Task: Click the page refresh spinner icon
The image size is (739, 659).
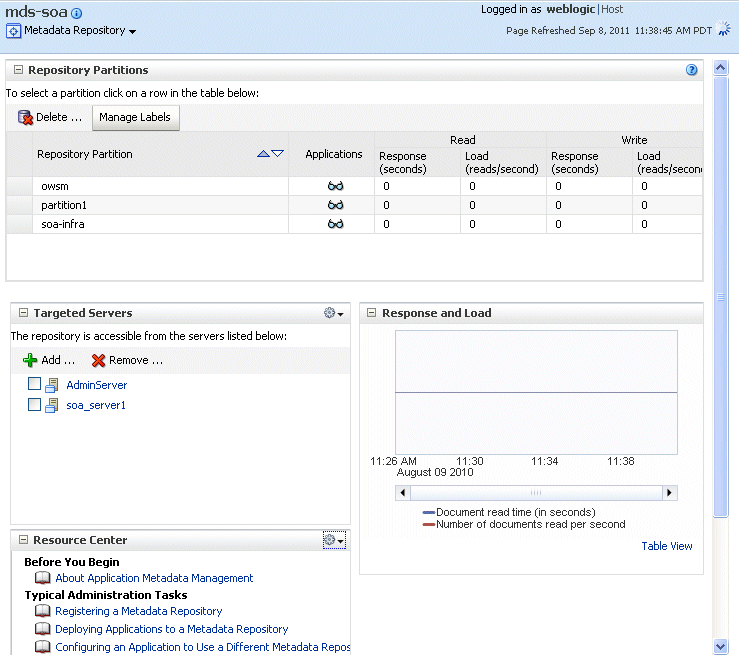Action: [x=723, y=28]
